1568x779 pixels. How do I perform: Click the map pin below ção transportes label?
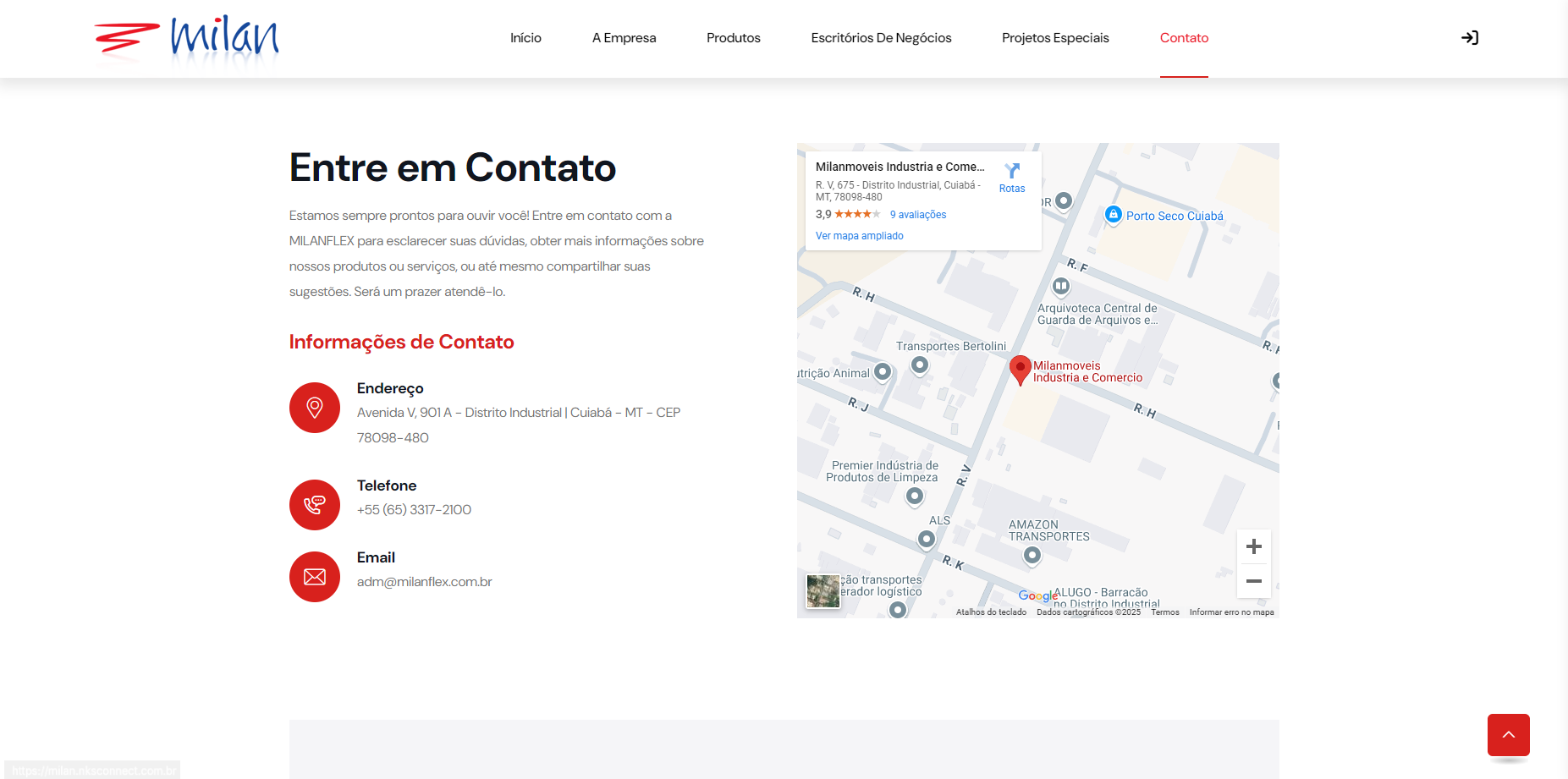(x=899, y=609)
